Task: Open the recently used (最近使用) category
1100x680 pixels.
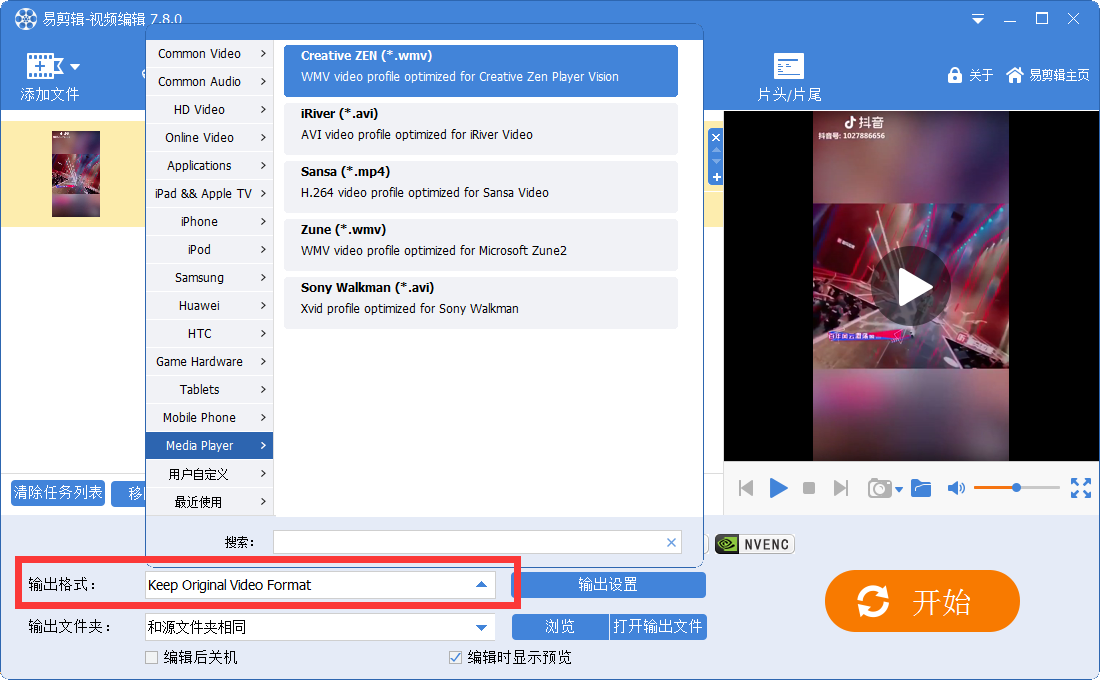Action: pyautogui.click(x=209, y=502)
